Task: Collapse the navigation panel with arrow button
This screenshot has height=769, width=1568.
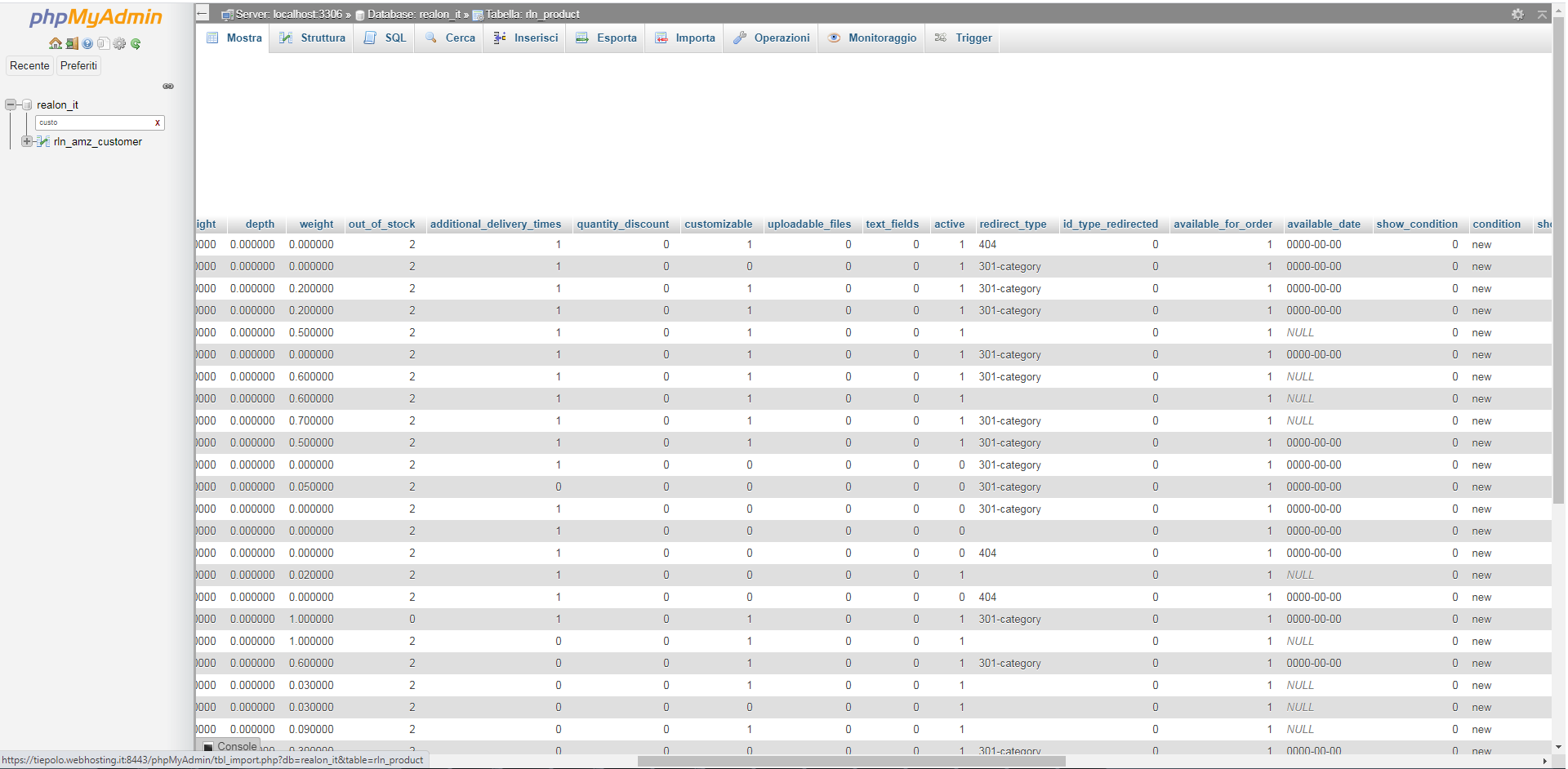Action: click(x=203, y=13)
